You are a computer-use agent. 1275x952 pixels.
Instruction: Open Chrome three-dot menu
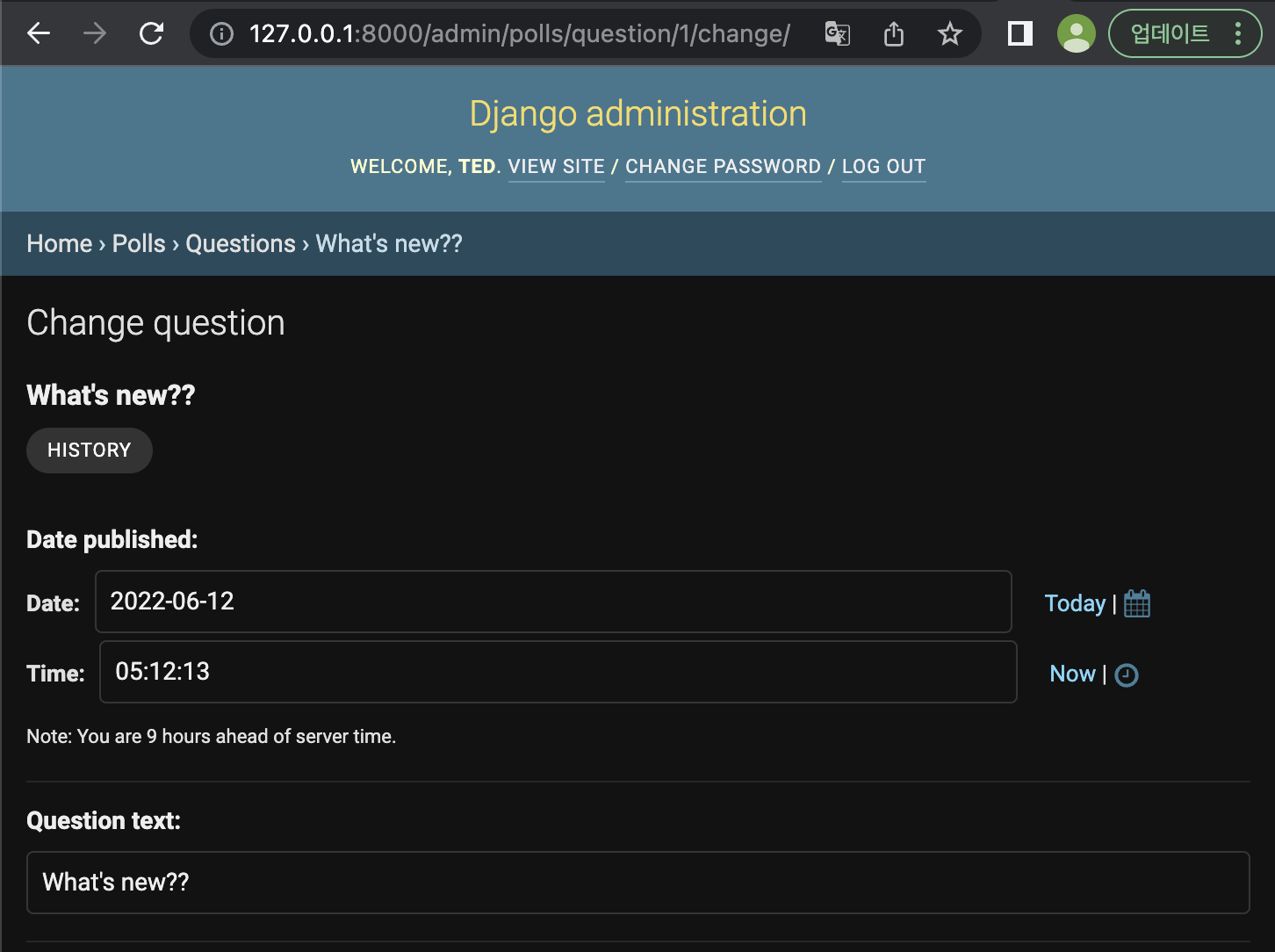[1239, 33]
